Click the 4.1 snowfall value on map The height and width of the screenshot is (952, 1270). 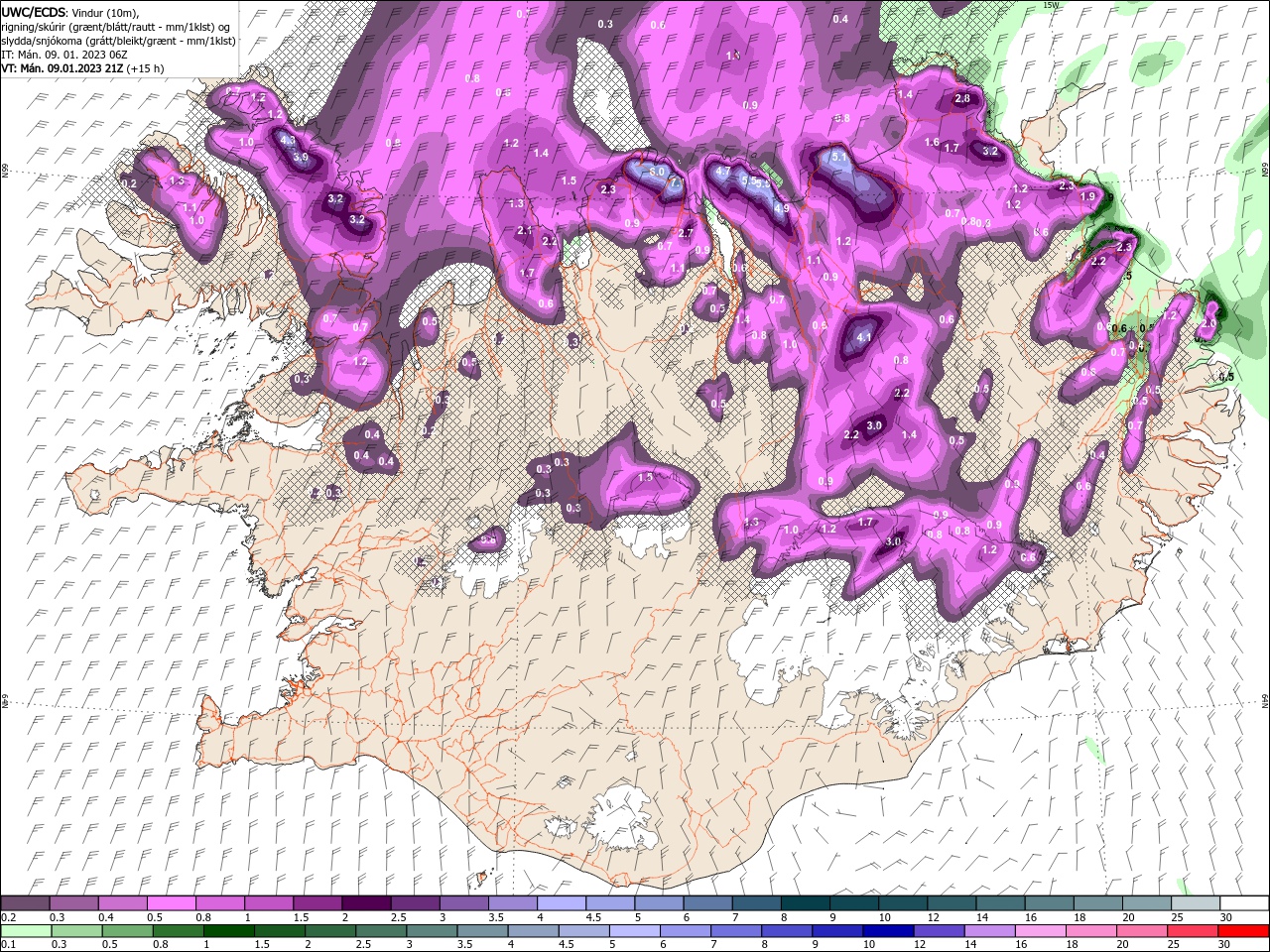(x=863, y=337)
